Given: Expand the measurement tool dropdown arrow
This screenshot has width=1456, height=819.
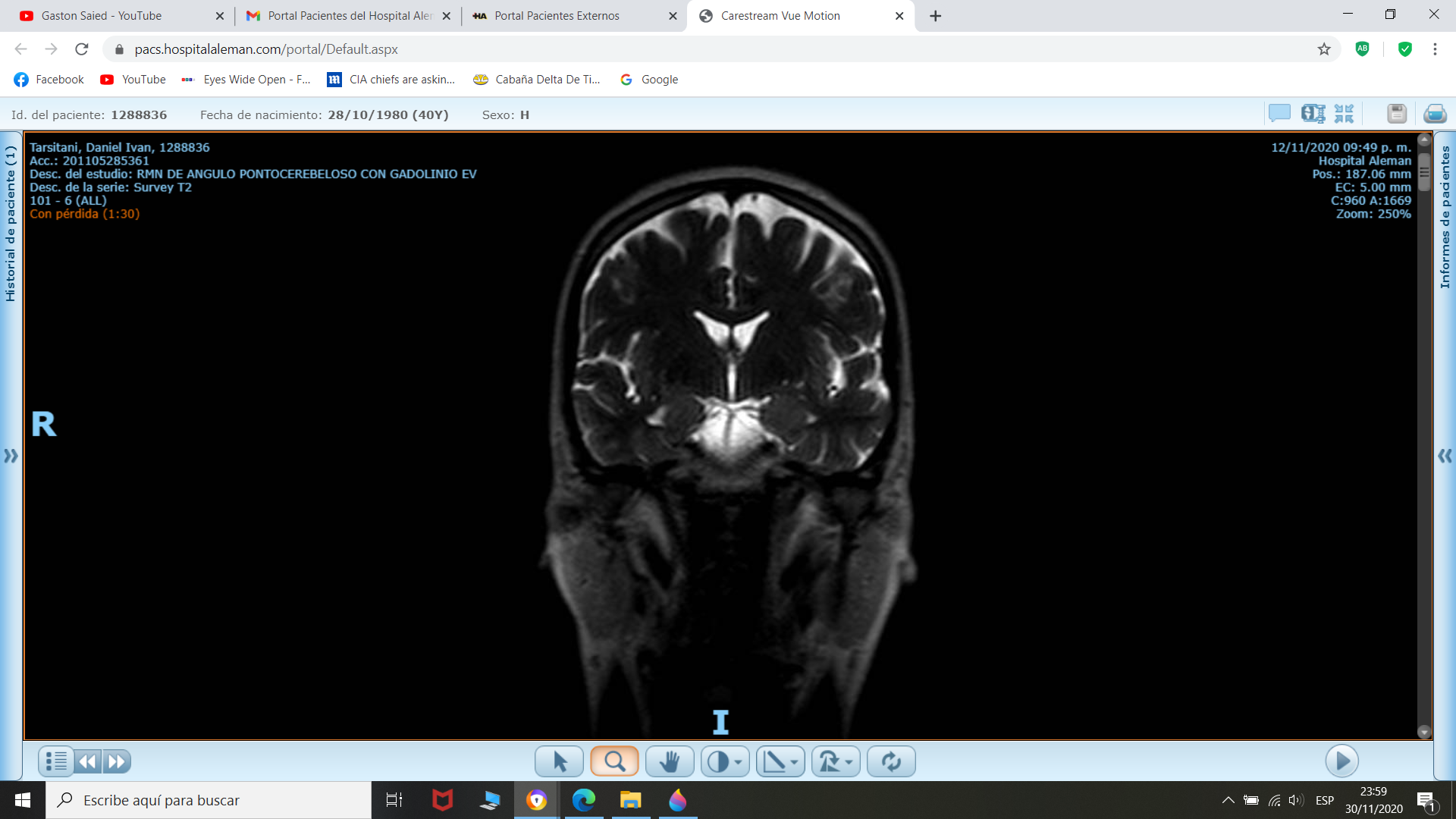Looking at the screenshot, I should click(x=794, y=762).
